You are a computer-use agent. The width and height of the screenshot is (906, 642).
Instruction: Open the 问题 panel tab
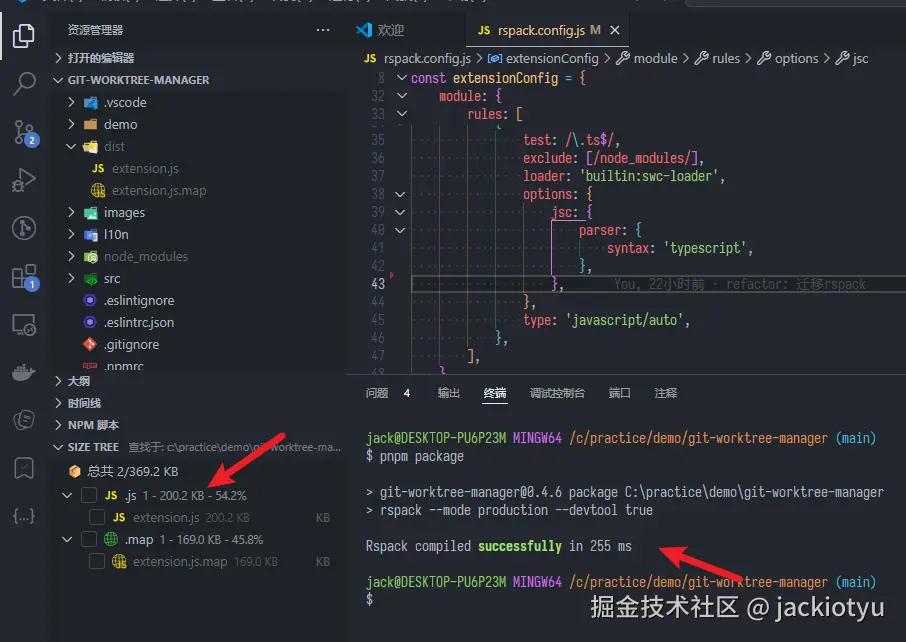(377, 393)
